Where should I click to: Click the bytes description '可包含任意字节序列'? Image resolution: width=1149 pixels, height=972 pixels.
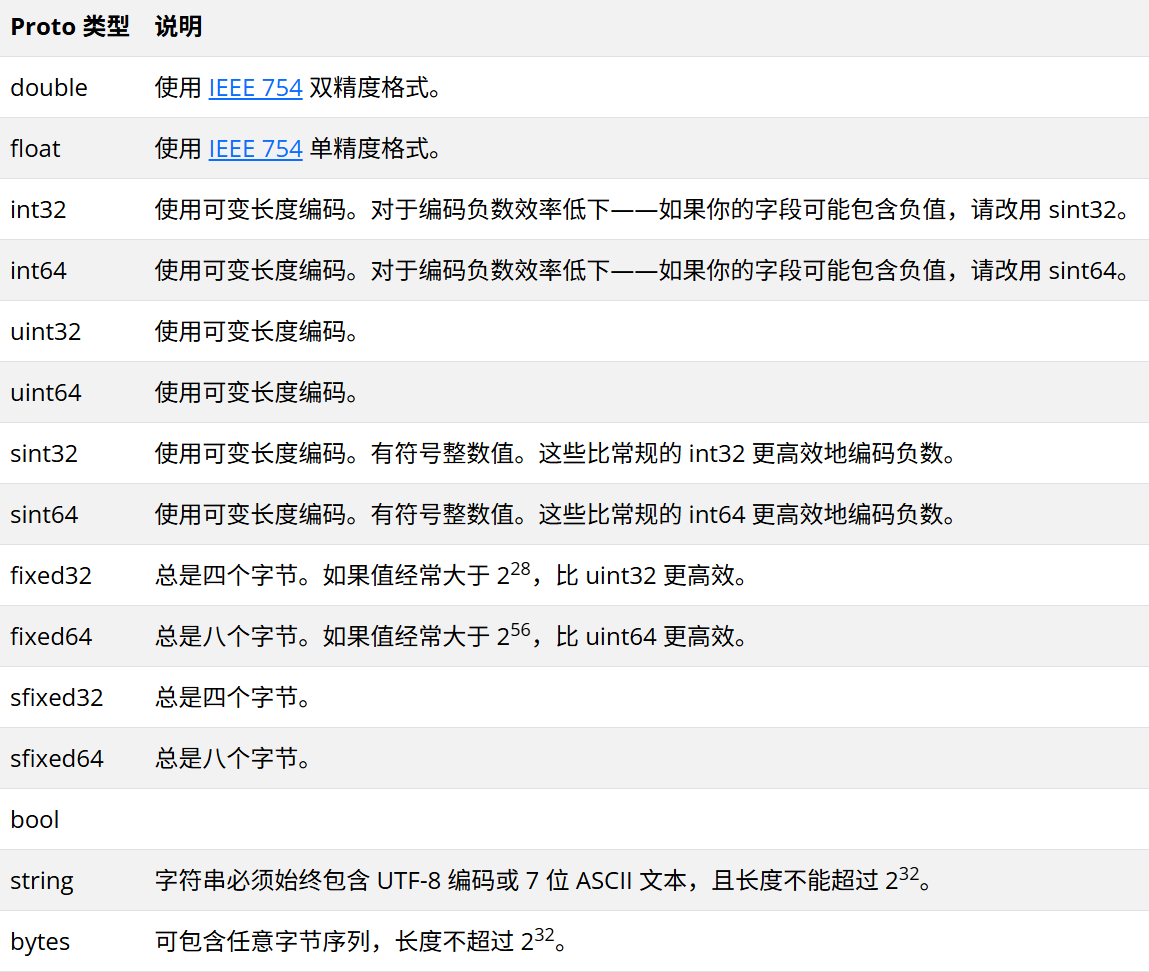click(x=262, y=941)
